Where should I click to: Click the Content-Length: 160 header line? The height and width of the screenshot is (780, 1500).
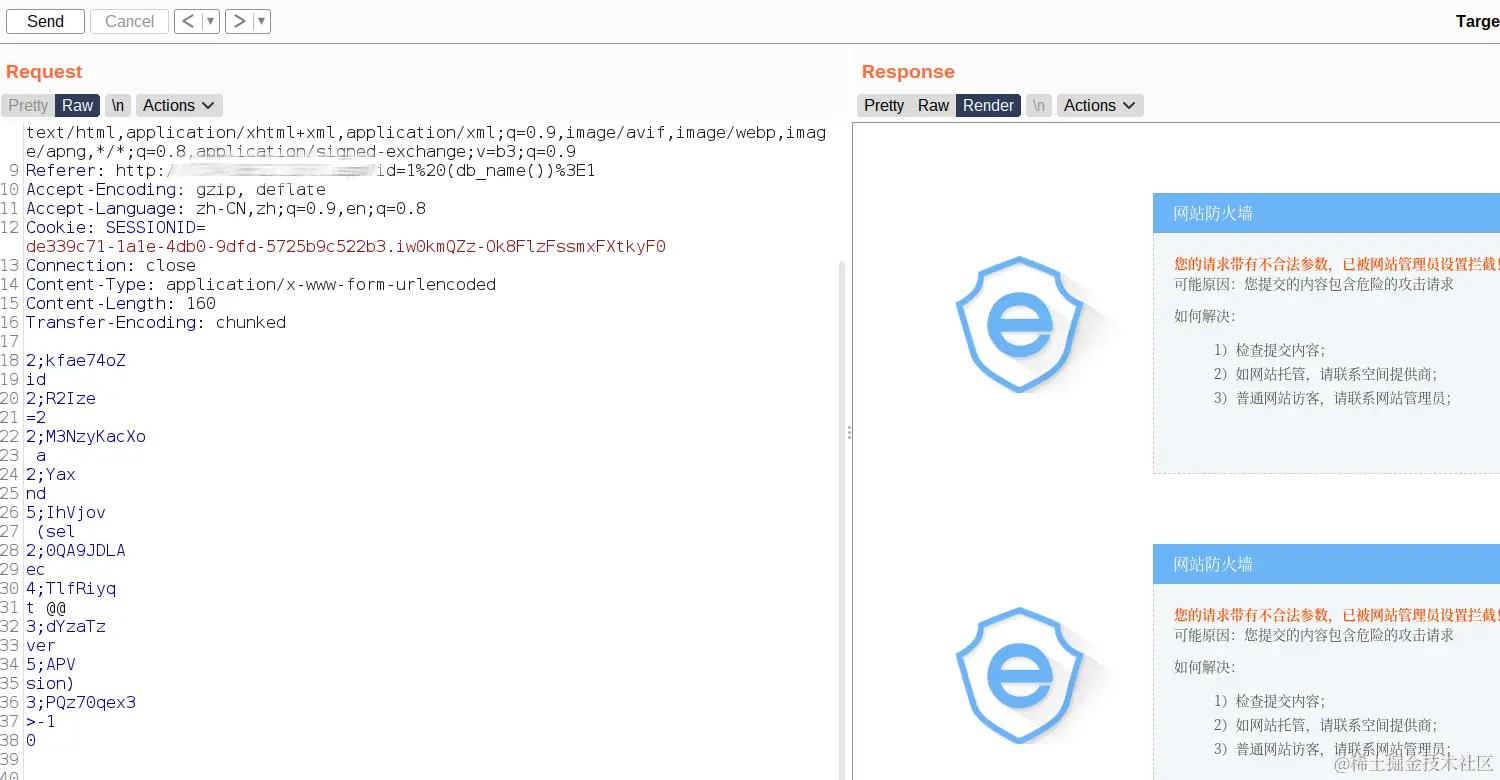tap(121, 303)
